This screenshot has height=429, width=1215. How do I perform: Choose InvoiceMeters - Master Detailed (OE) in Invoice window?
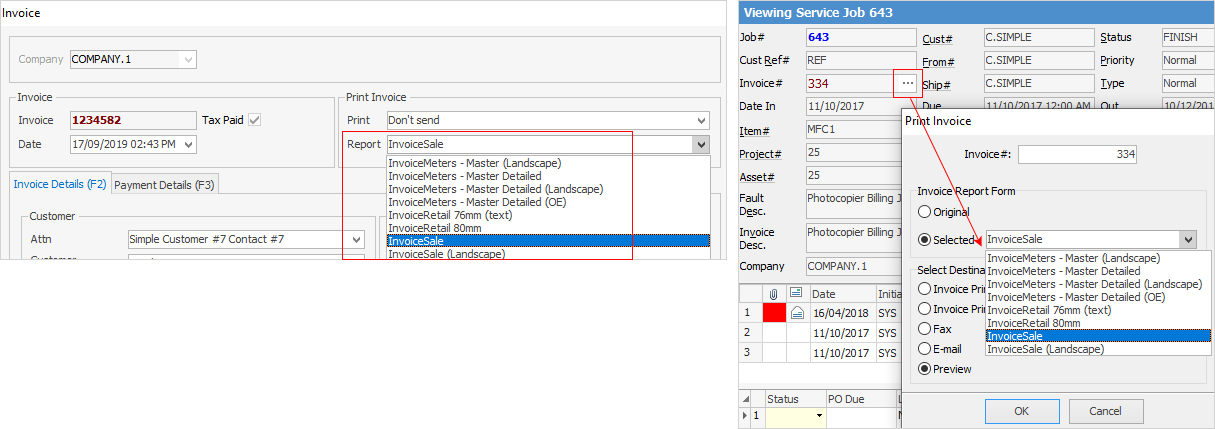pyautogui.click(x=548, y=202)
